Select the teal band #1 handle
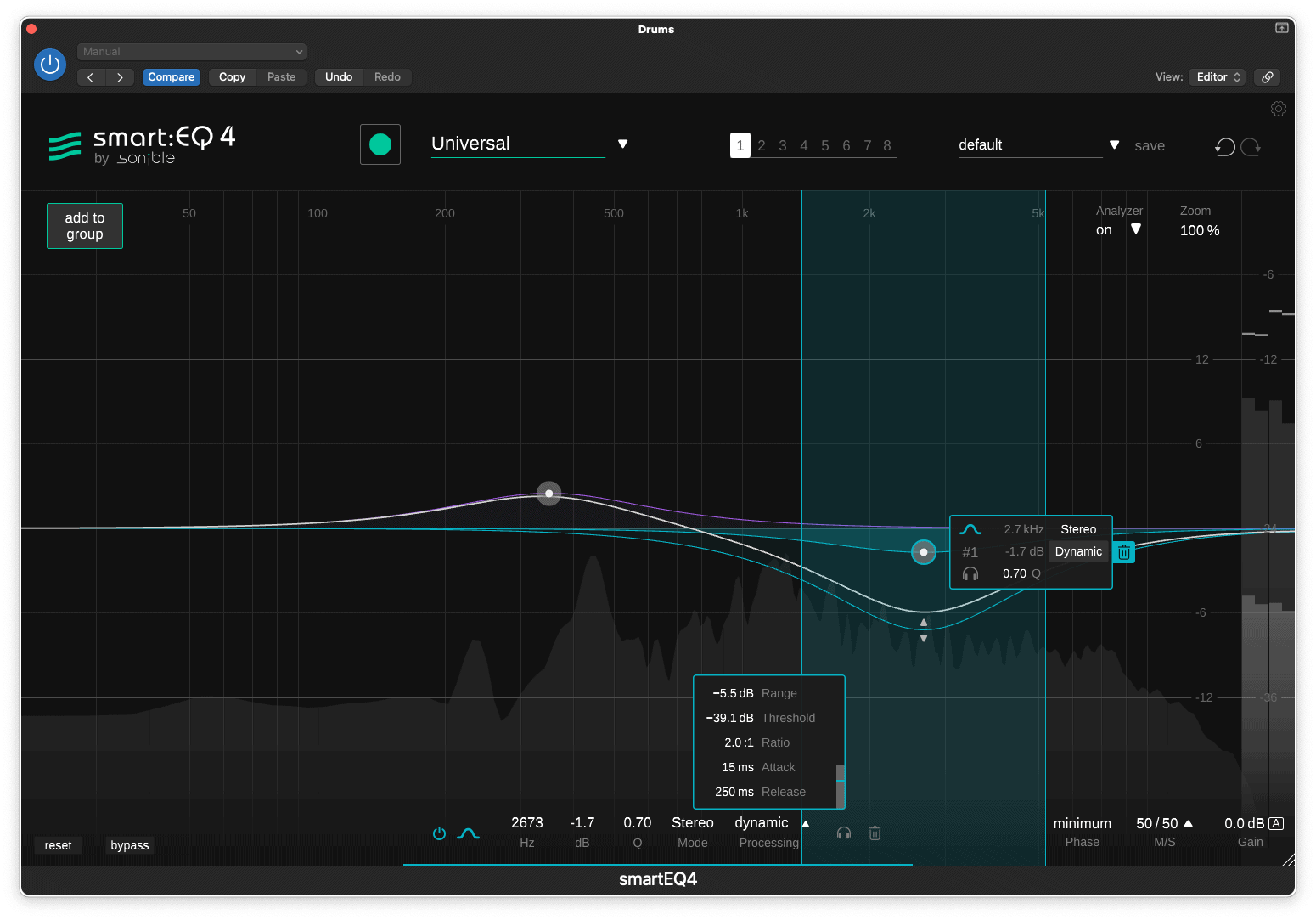Viewport: 1316px width, 920px height. click(924, 552)
